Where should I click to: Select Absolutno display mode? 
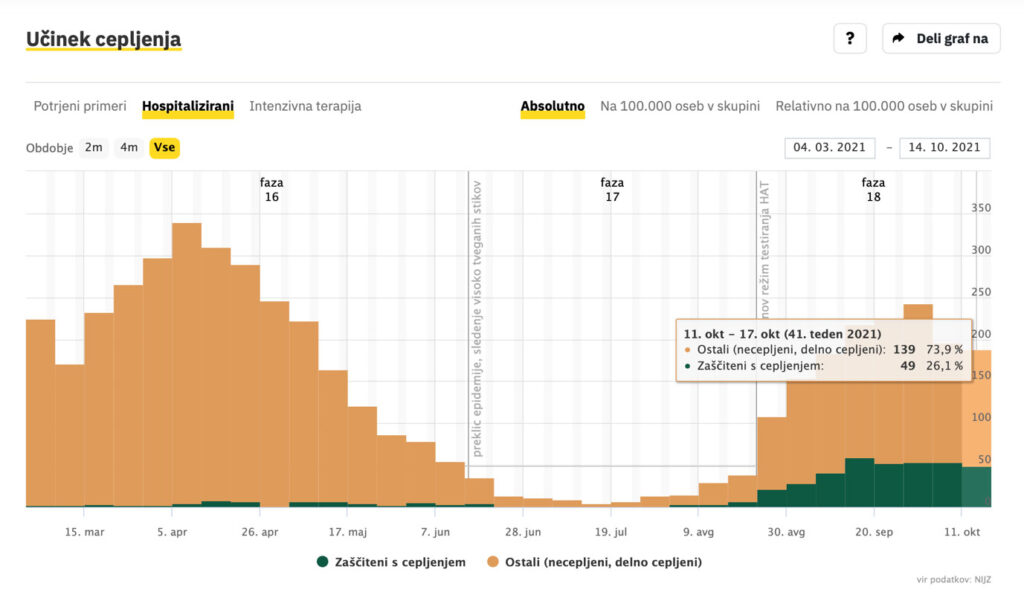coord(552,106)
